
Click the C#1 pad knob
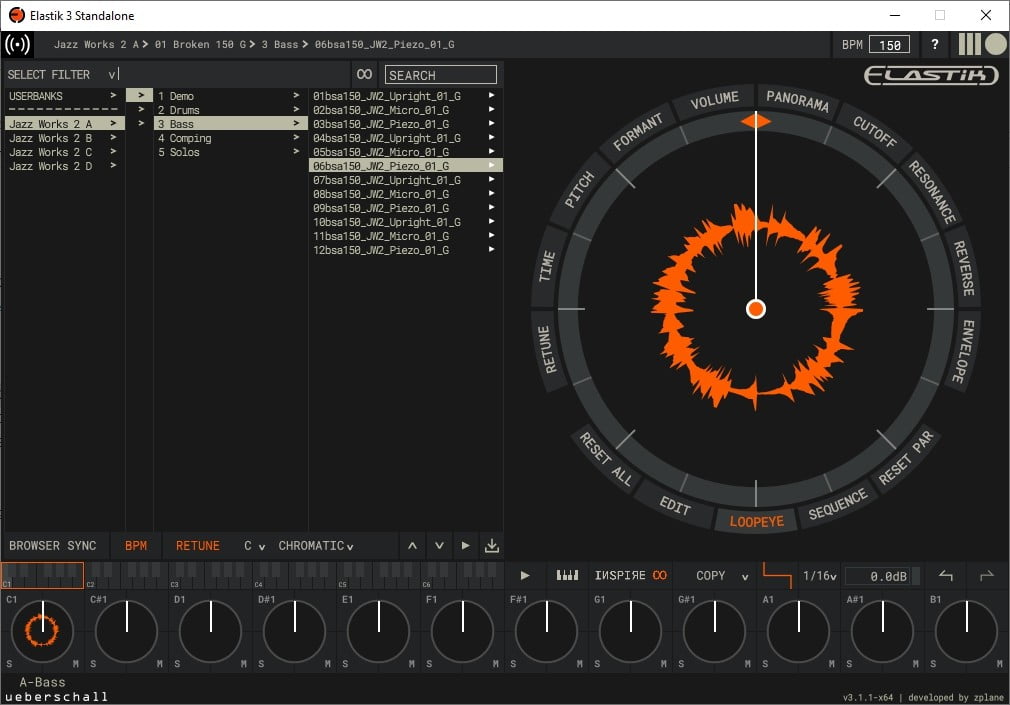coord(126,632)
